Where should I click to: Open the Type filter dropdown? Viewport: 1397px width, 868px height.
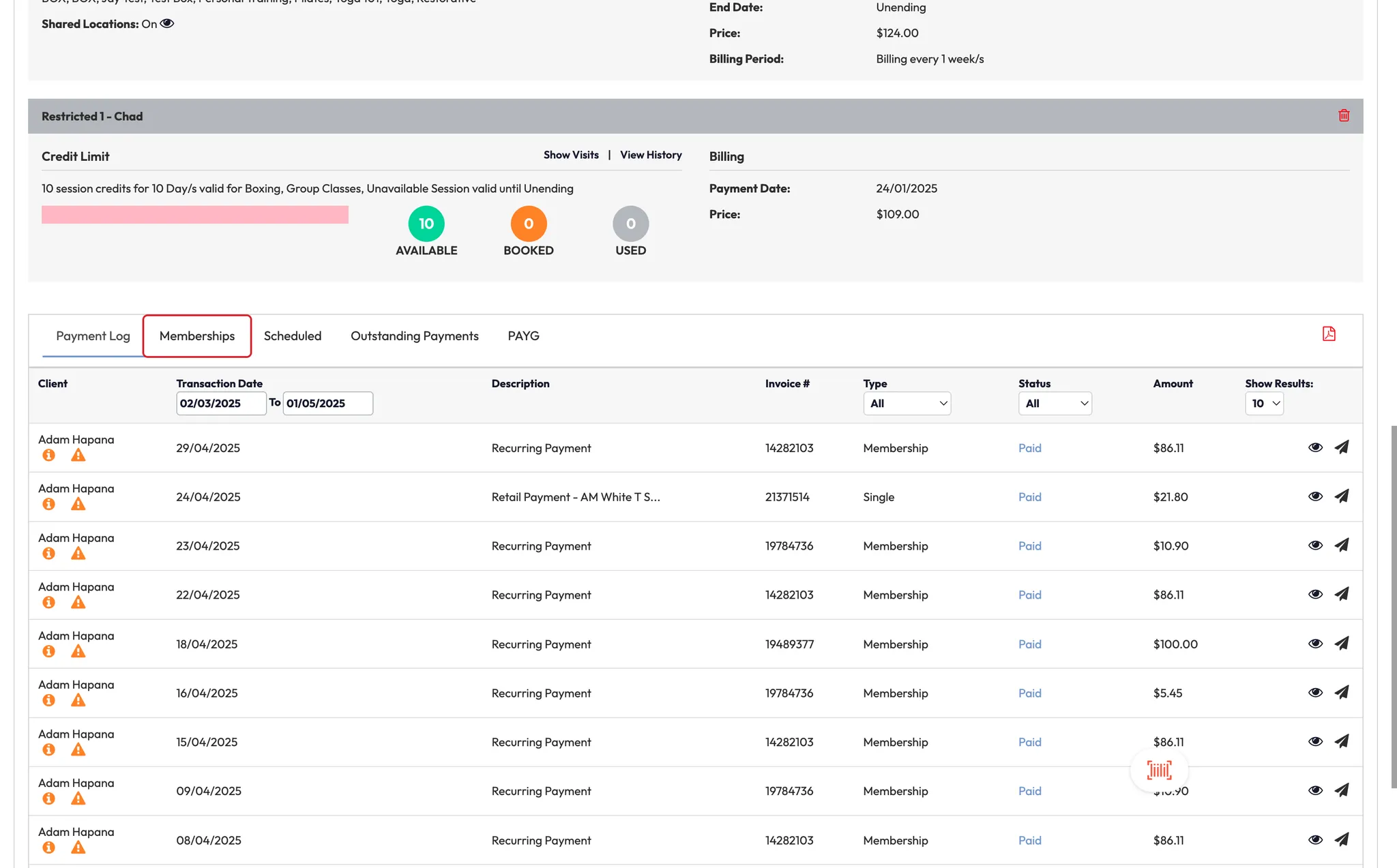(907, 403)
